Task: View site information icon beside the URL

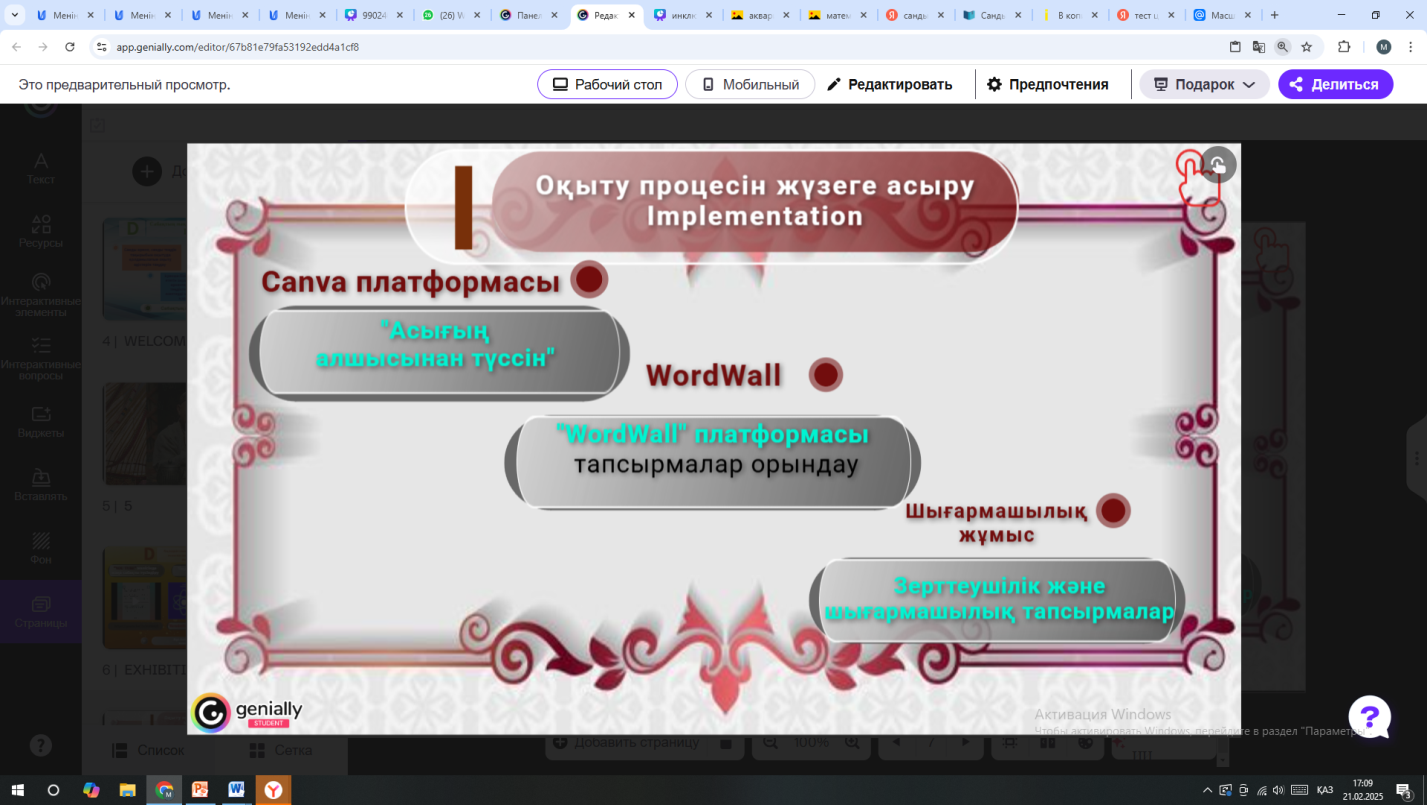Action: coord(100,47)
